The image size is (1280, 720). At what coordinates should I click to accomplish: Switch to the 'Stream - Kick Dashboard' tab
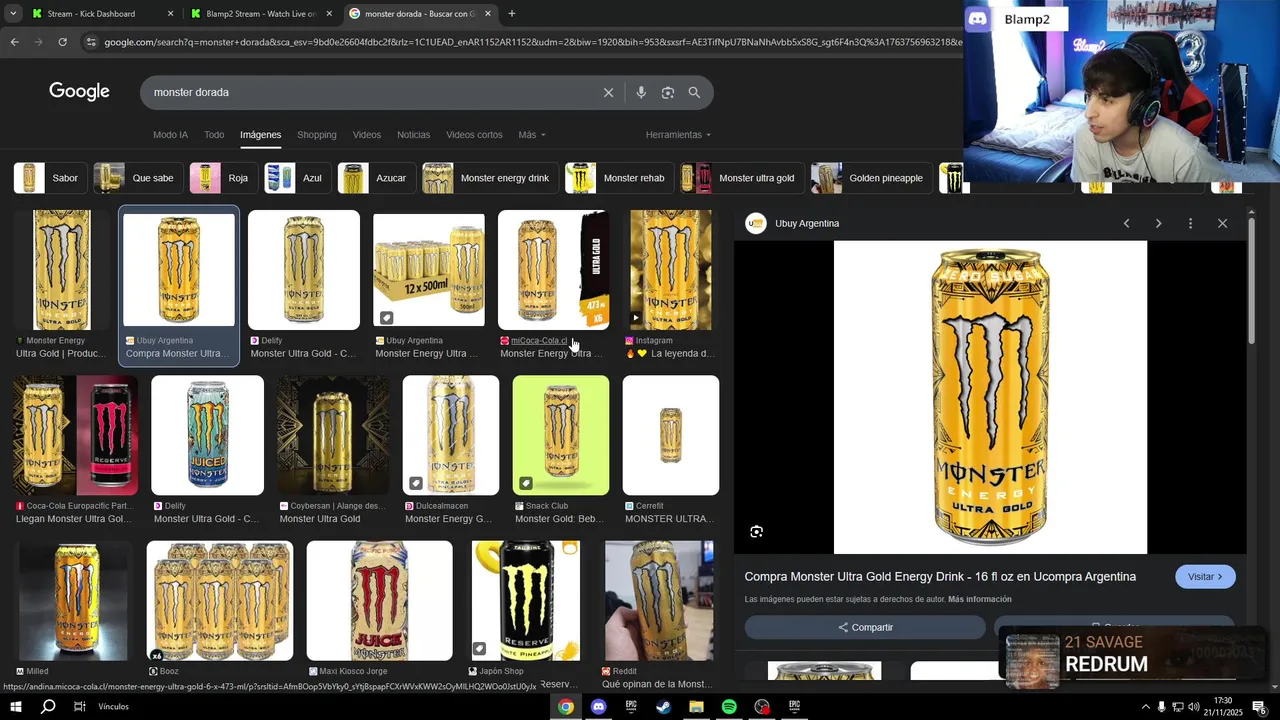(100, 14)
